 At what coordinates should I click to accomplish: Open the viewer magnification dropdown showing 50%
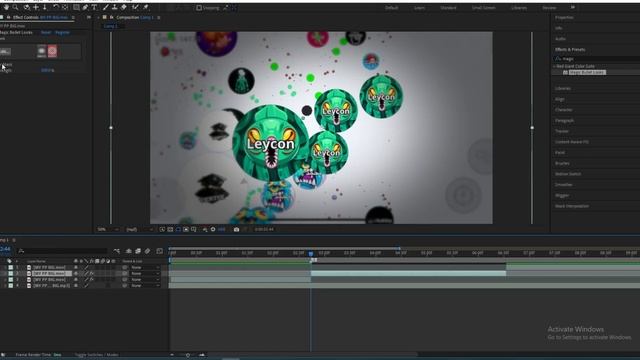(x=108, y=229)
